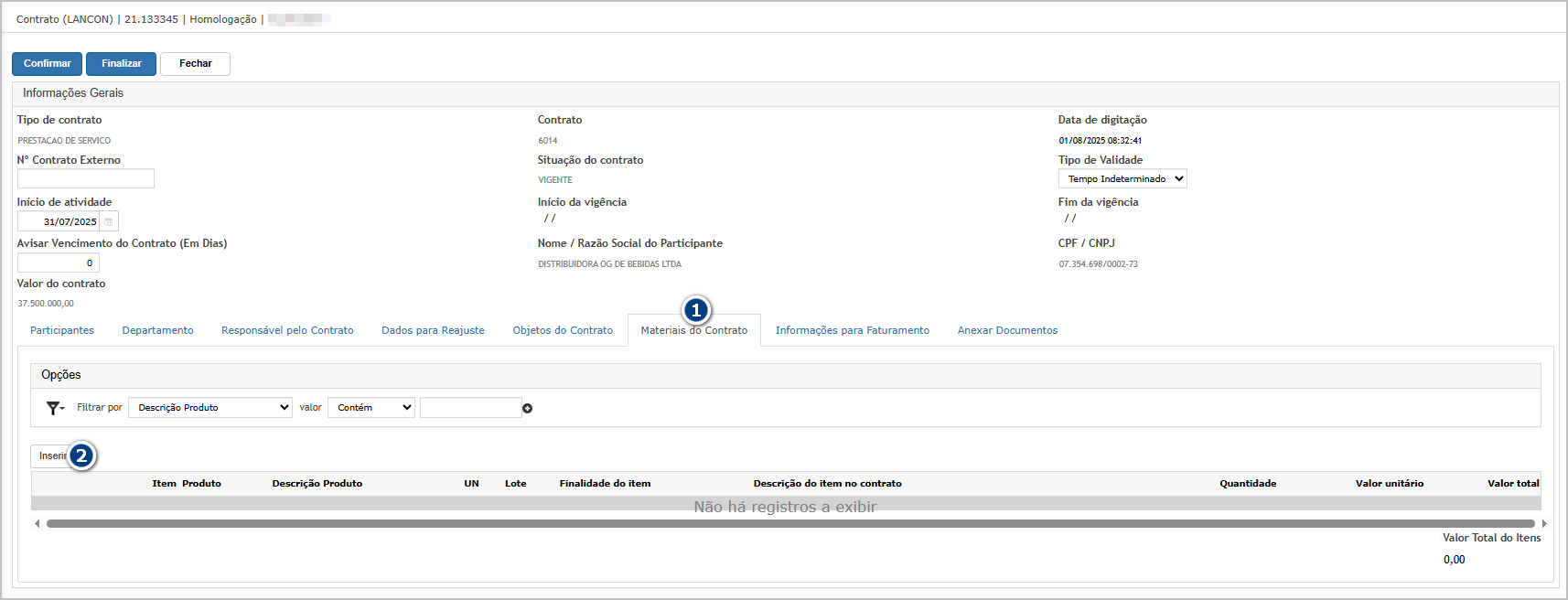Go to Responsável pelo Contrato tab
Image resolution: width=1568 pixels, height=600 pixels.
tap(287, 330)
